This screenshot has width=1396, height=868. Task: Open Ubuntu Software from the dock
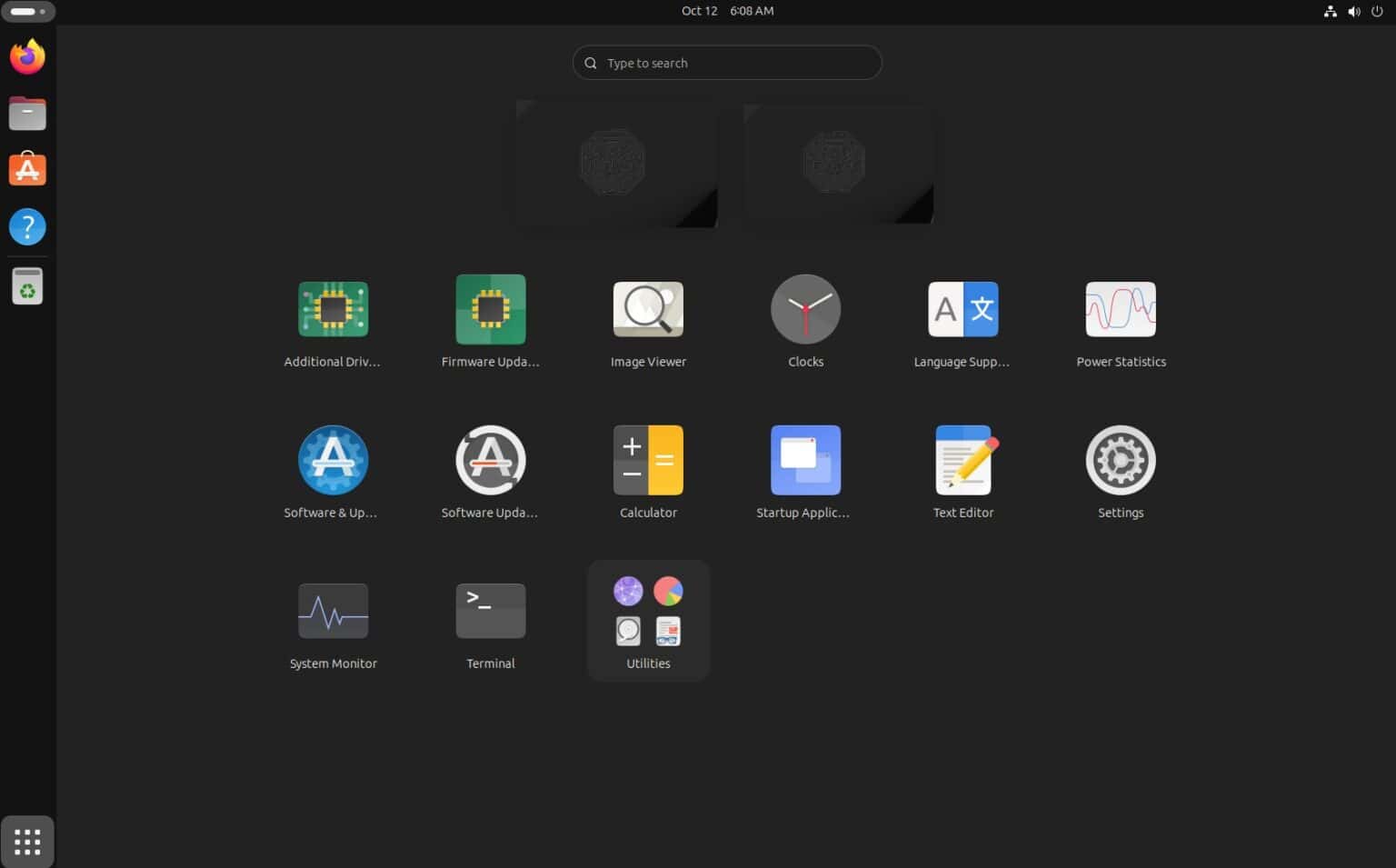(27, 169)
